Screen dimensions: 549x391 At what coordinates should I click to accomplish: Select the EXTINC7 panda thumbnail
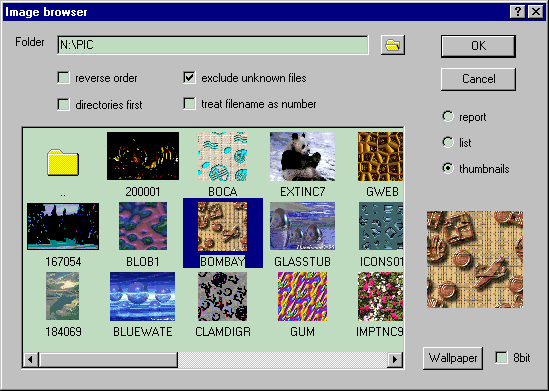[x=302, y=156]
